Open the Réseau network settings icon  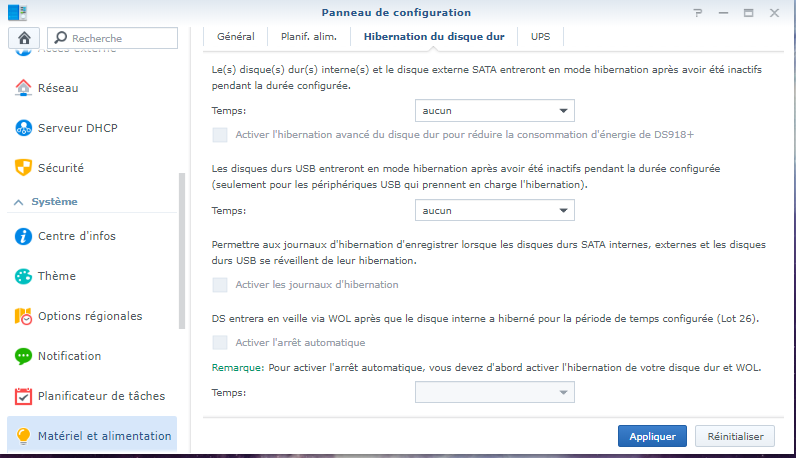pos(23,88)
